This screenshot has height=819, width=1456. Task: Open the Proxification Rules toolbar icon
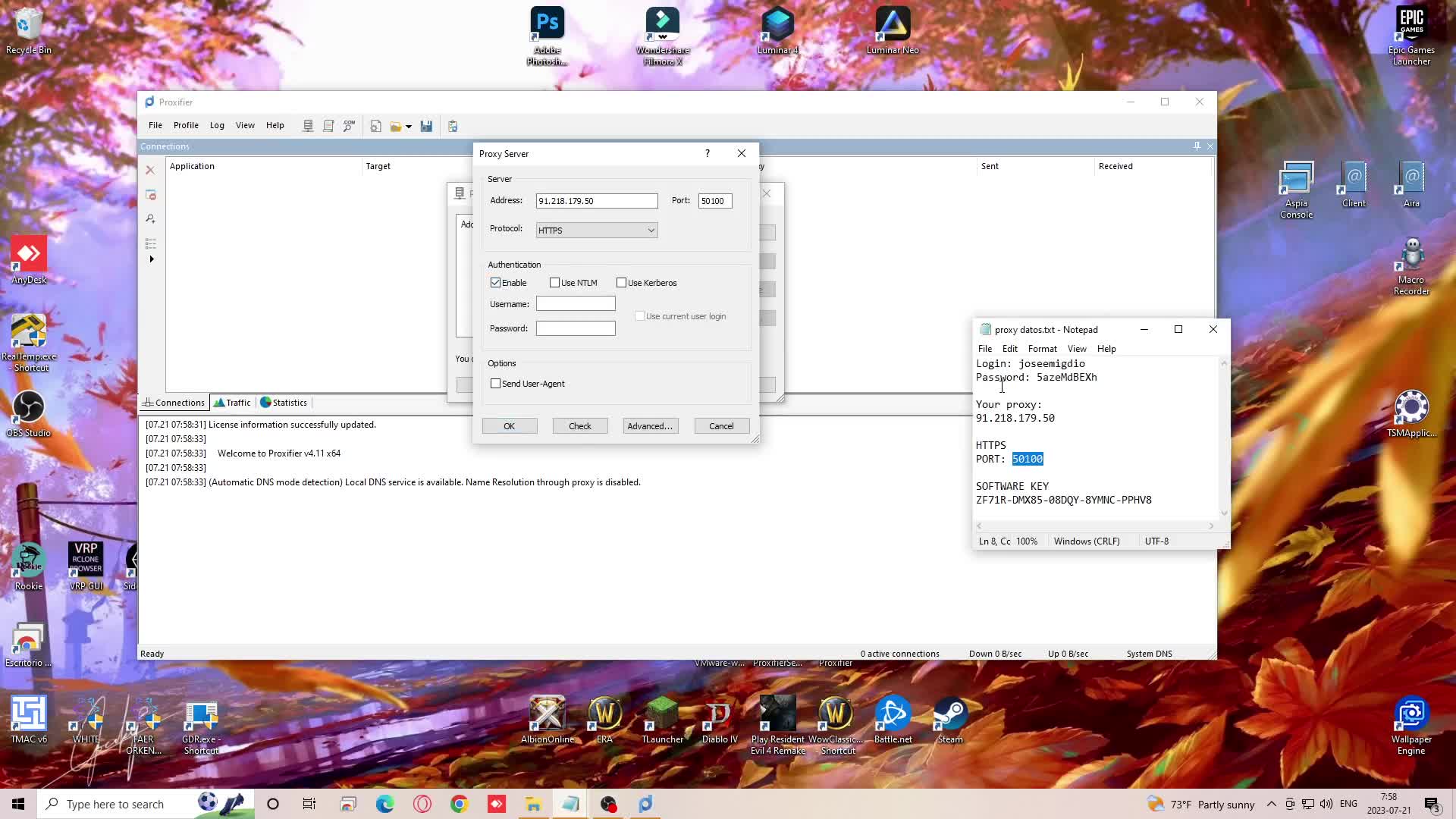click(328, 126)
